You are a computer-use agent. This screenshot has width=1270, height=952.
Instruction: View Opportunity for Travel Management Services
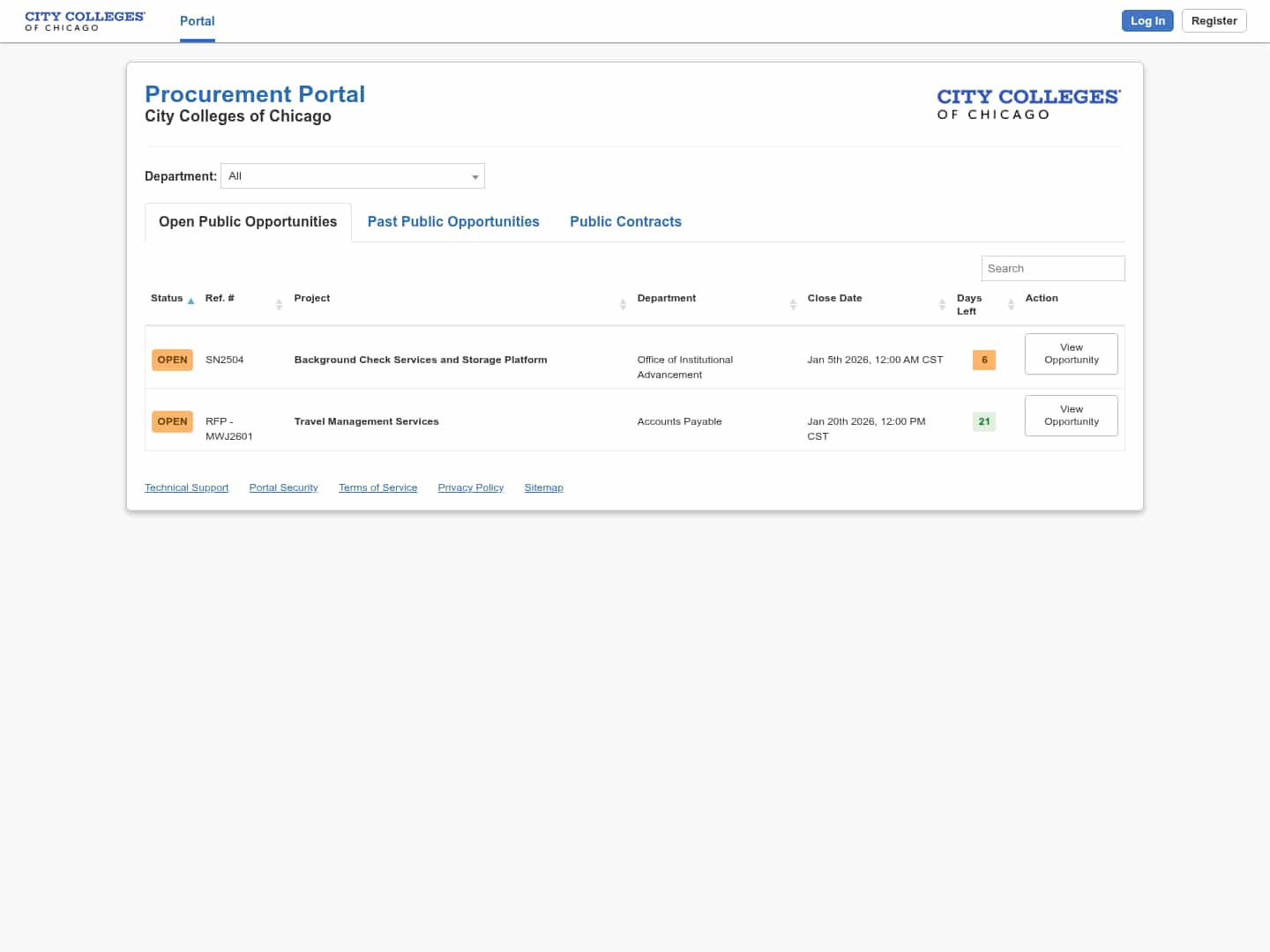click(x=1071, y=415)
